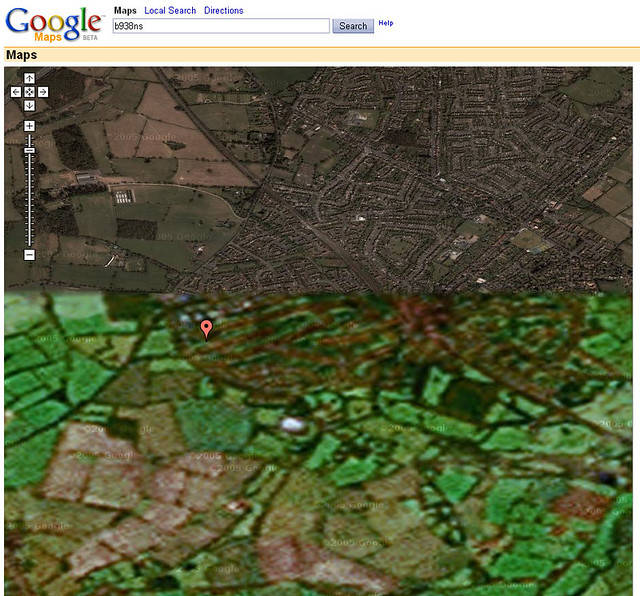
Task: Switch to the Local Search tab
Action: click(x=170, y=10)
